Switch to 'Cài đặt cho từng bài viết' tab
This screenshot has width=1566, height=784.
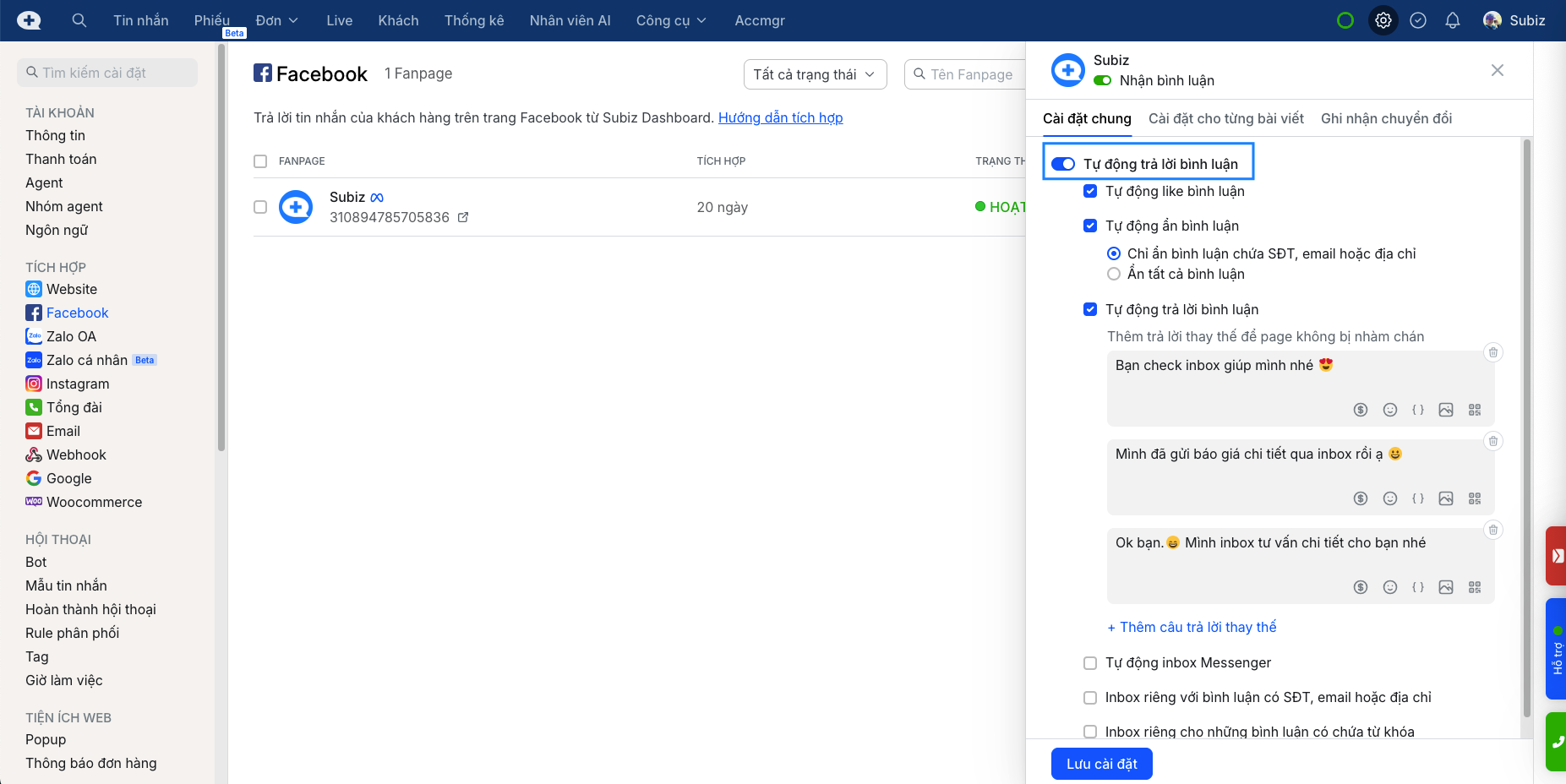click(1225, 118)
